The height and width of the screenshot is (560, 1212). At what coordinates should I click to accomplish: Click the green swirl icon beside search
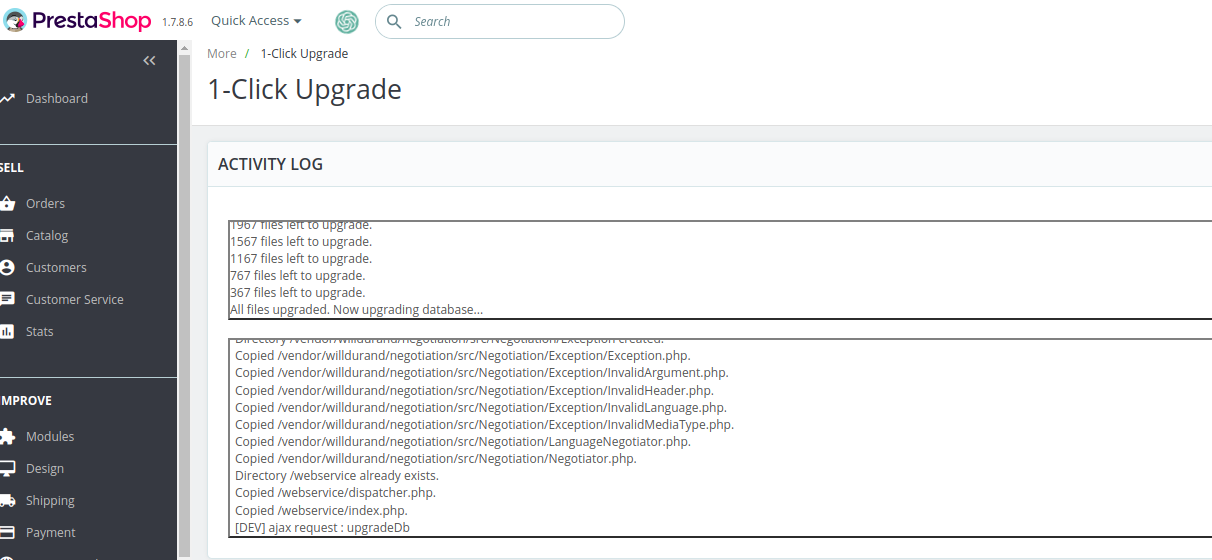tap(347, 21)
